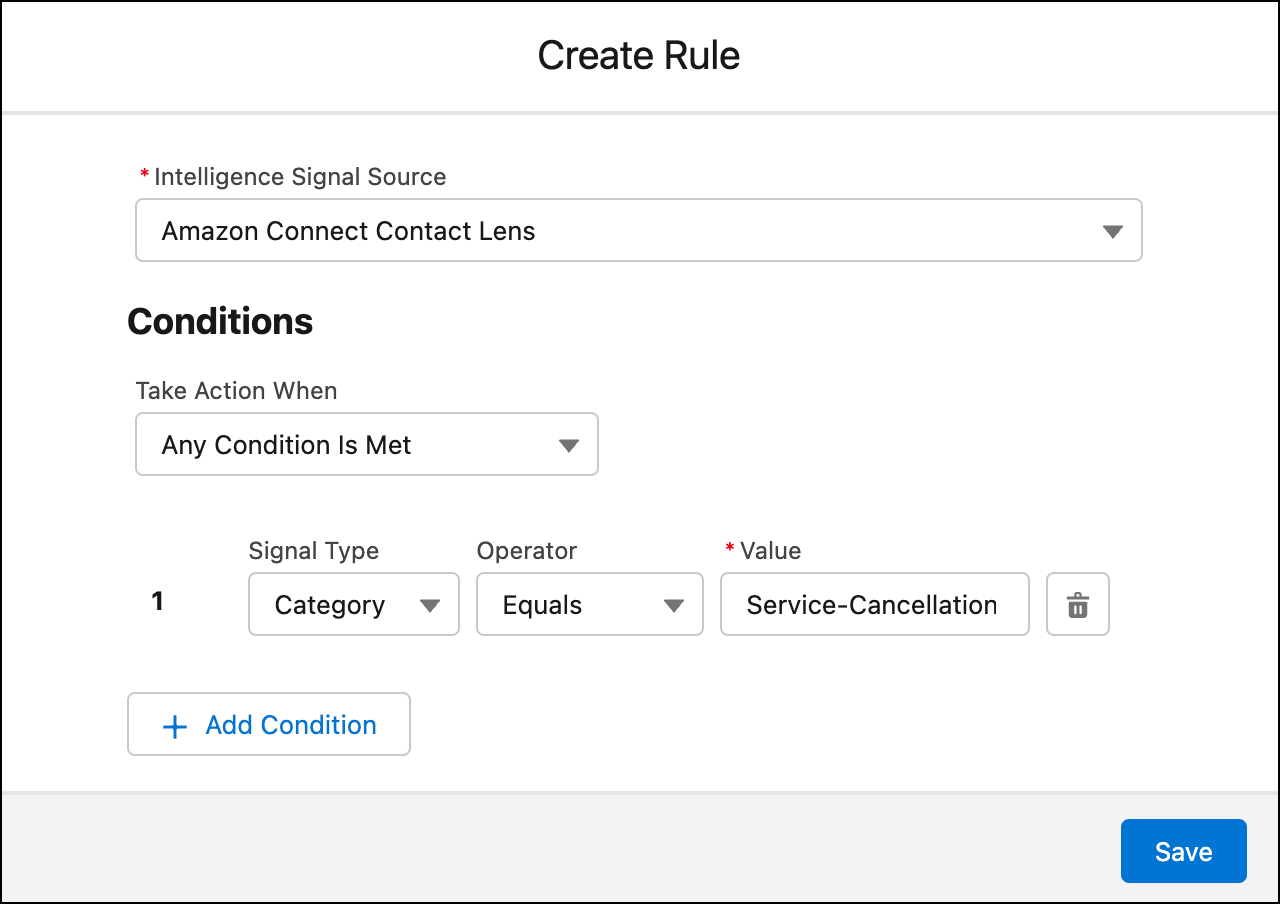Click the Create Rule heading
Viewport: 1280px width, 904px height.
pyautogui.click(x=639, y=55)
